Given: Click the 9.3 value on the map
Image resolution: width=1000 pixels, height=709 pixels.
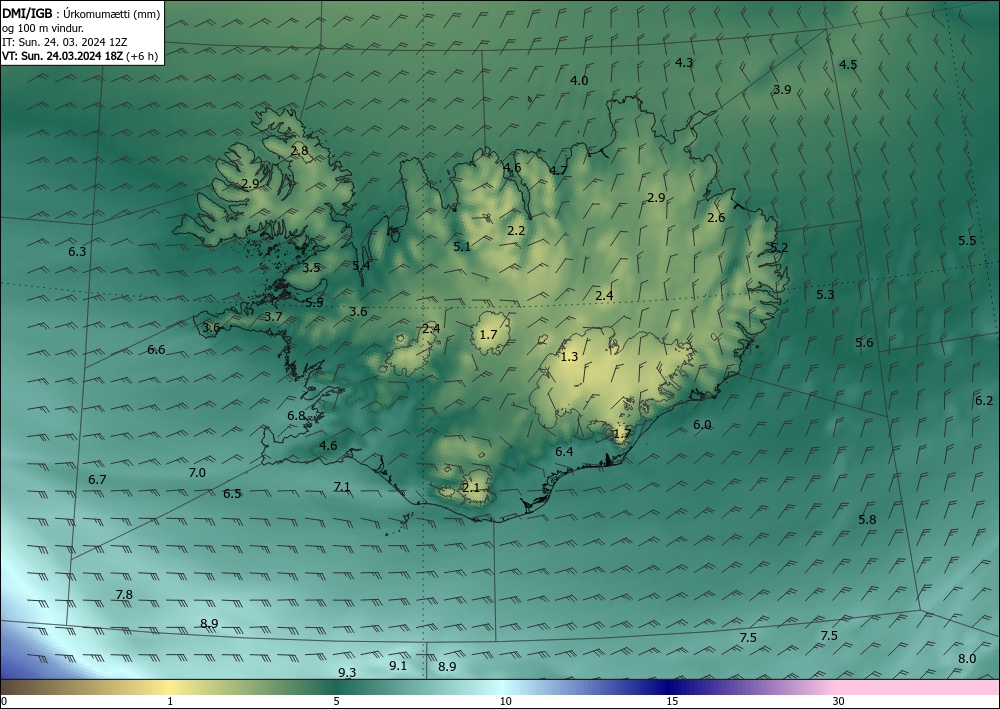Looking at the screenshot, I should coord(347,673).
